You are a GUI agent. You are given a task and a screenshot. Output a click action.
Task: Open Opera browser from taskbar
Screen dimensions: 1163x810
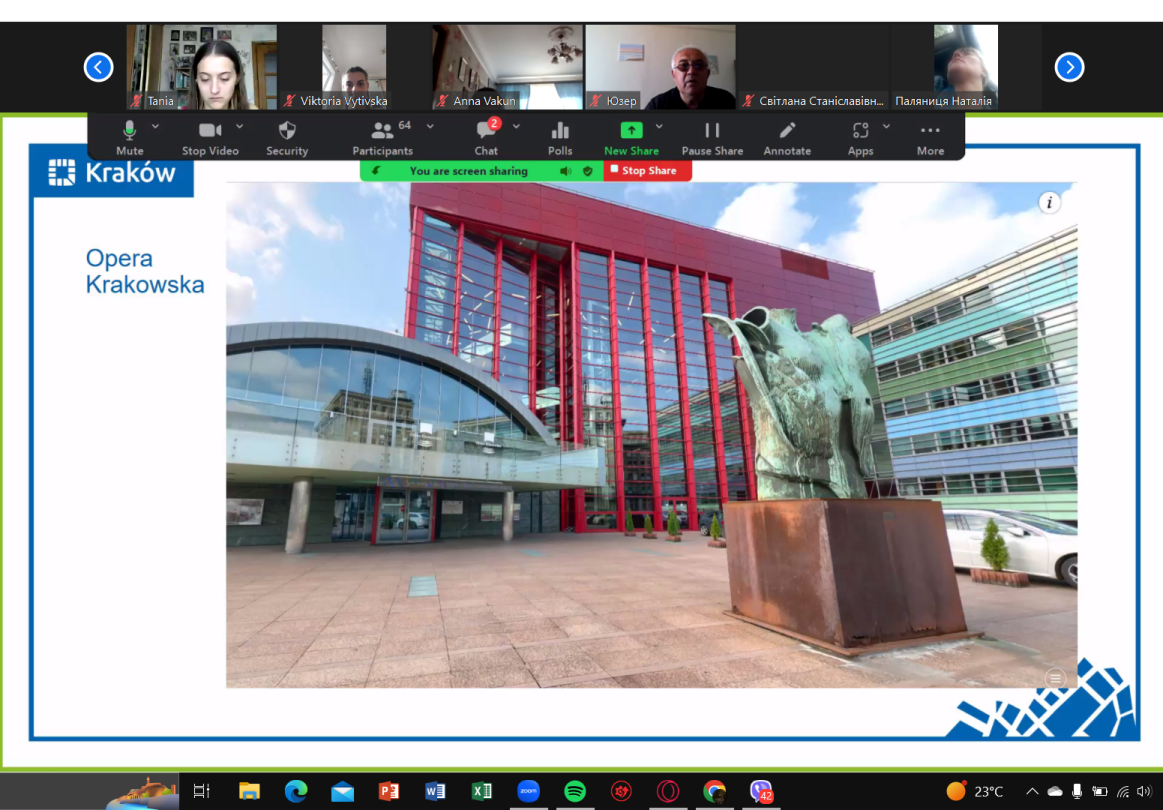[x=668, y=791]
